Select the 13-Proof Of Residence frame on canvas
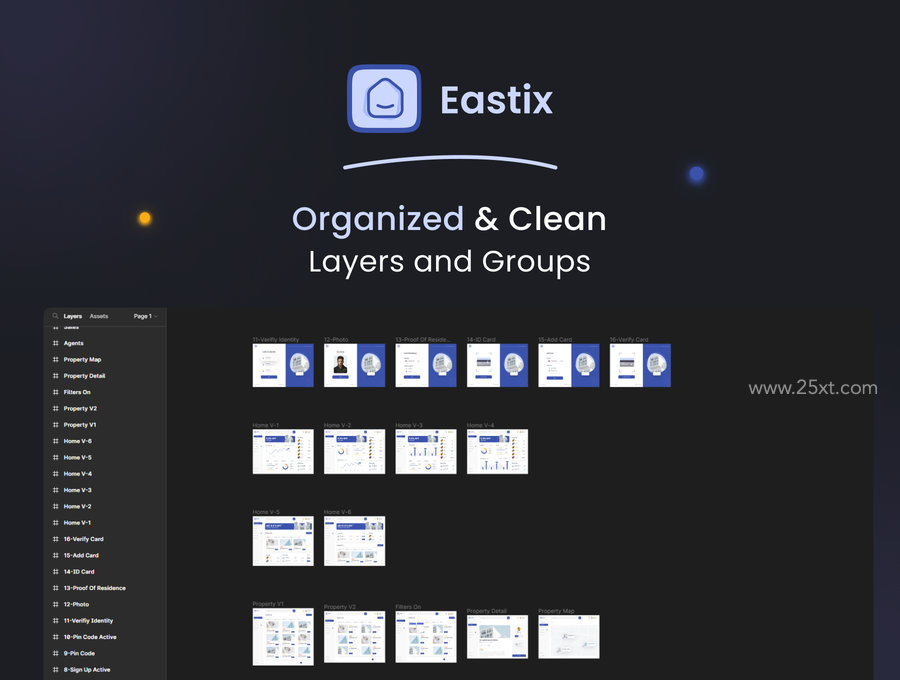900x680 pixels. point(426,366)
